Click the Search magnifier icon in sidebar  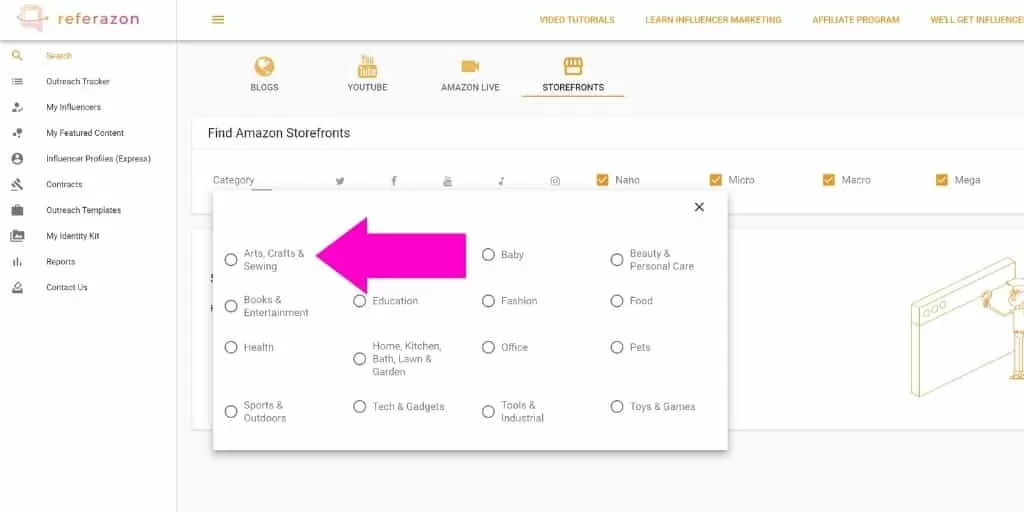coord(18,56)
